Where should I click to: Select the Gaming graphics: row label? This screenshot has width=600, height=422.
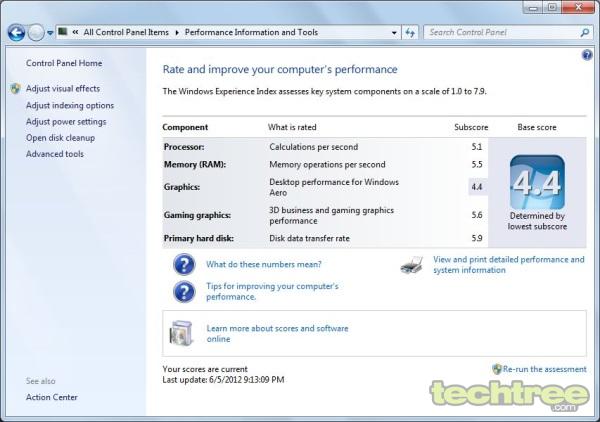click(x=197, y=215)
